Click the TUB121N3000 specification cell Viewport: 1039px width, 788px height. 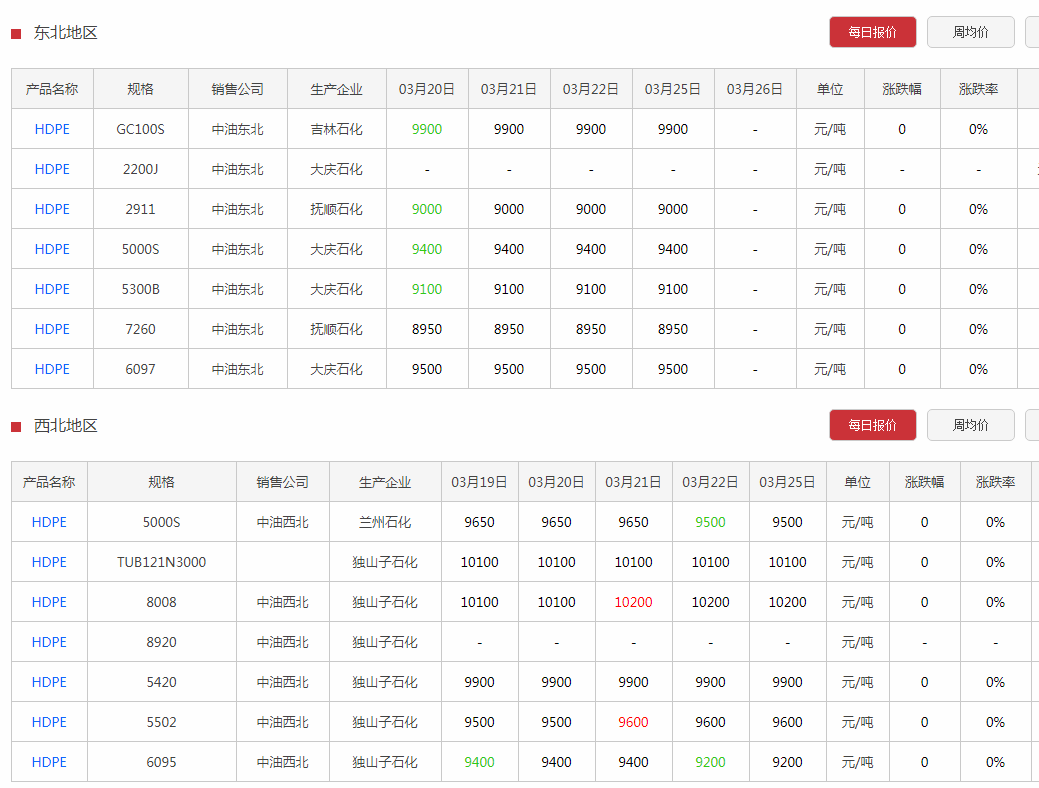[x=162, y=562]
